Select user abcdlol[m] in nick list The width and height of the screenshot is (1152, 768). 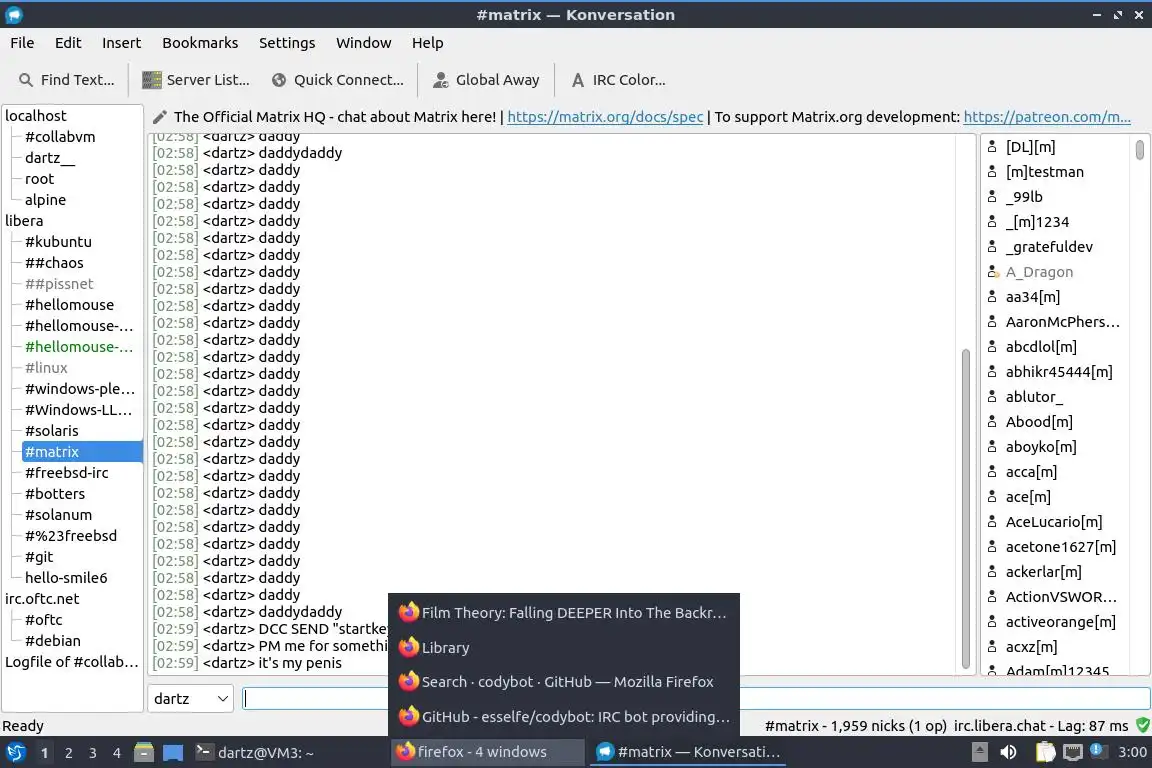coord(1040,347)
